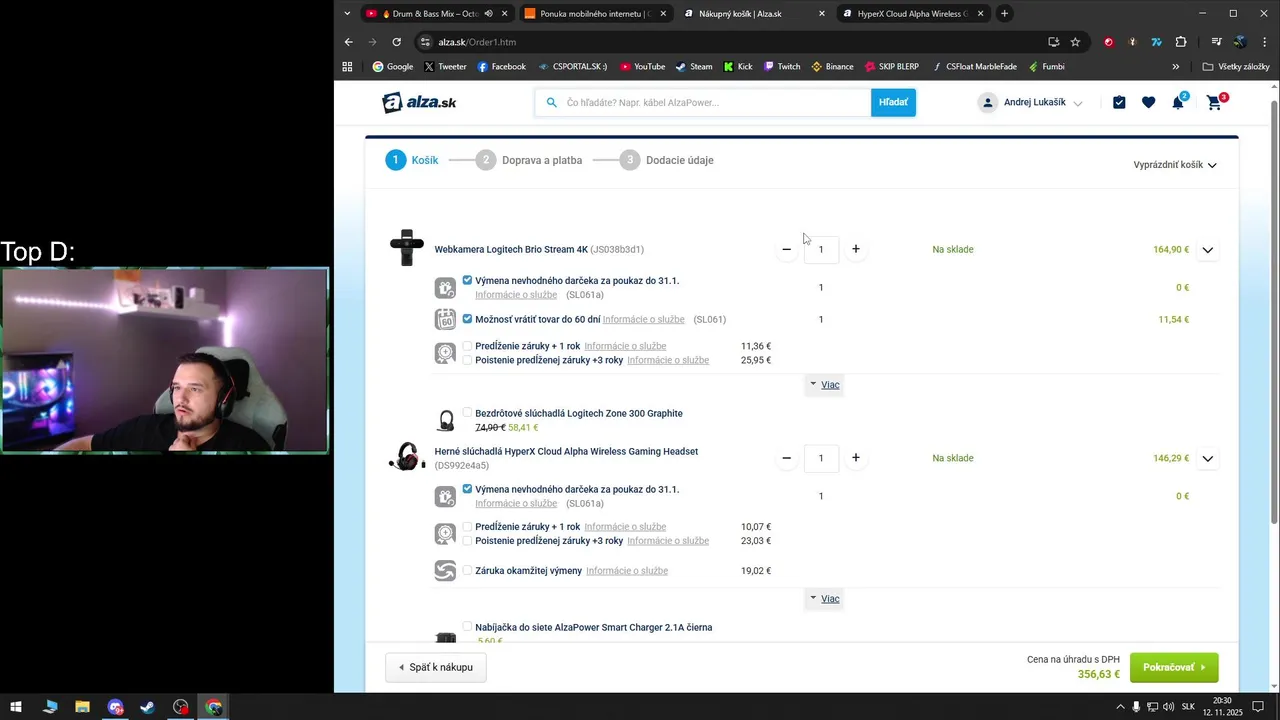This screenshot has width=1280, height=720.
Task: Open the orders clipboard check icon
Action: (x=1119, y=102)
